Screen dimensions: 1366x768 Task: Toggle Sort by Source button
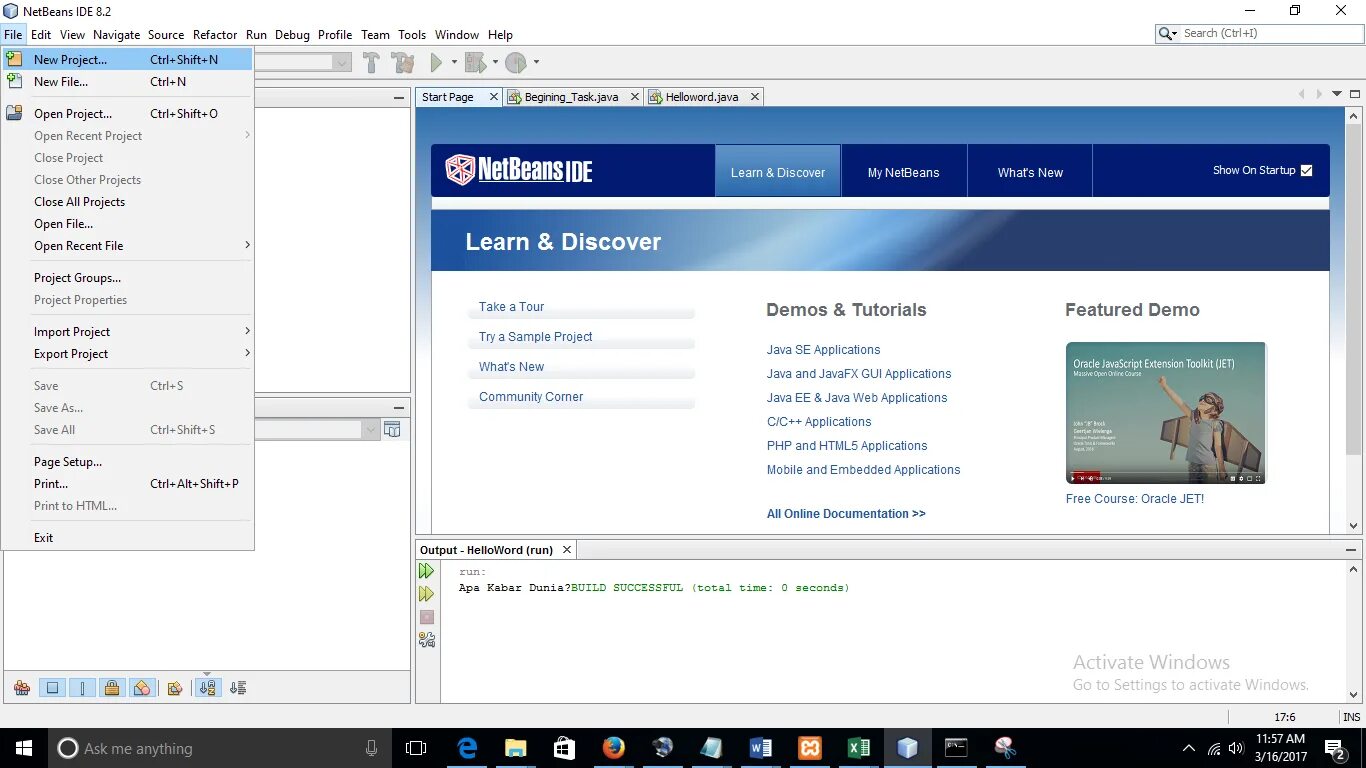[238, 688]
